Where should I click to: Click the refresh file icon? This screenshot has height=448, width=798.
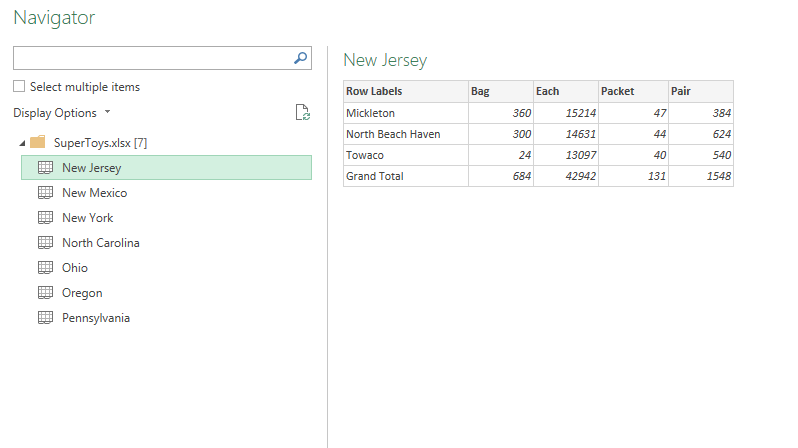click(302, 113)
